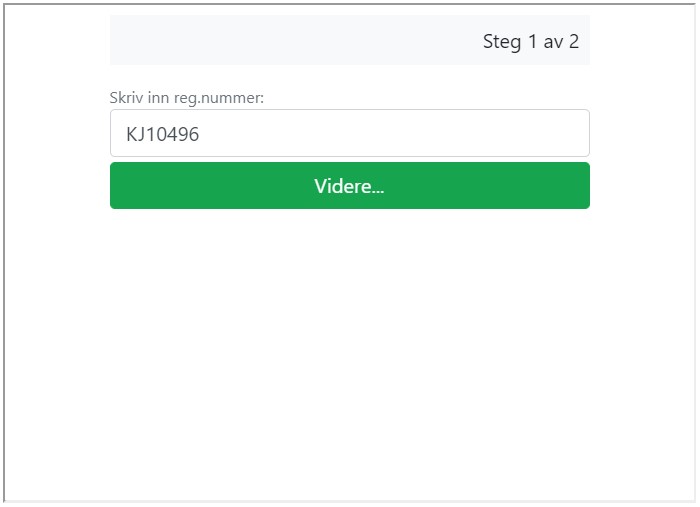Click the empty area of the reg.nummer field

pyautogui.click(x=393, y=133)
